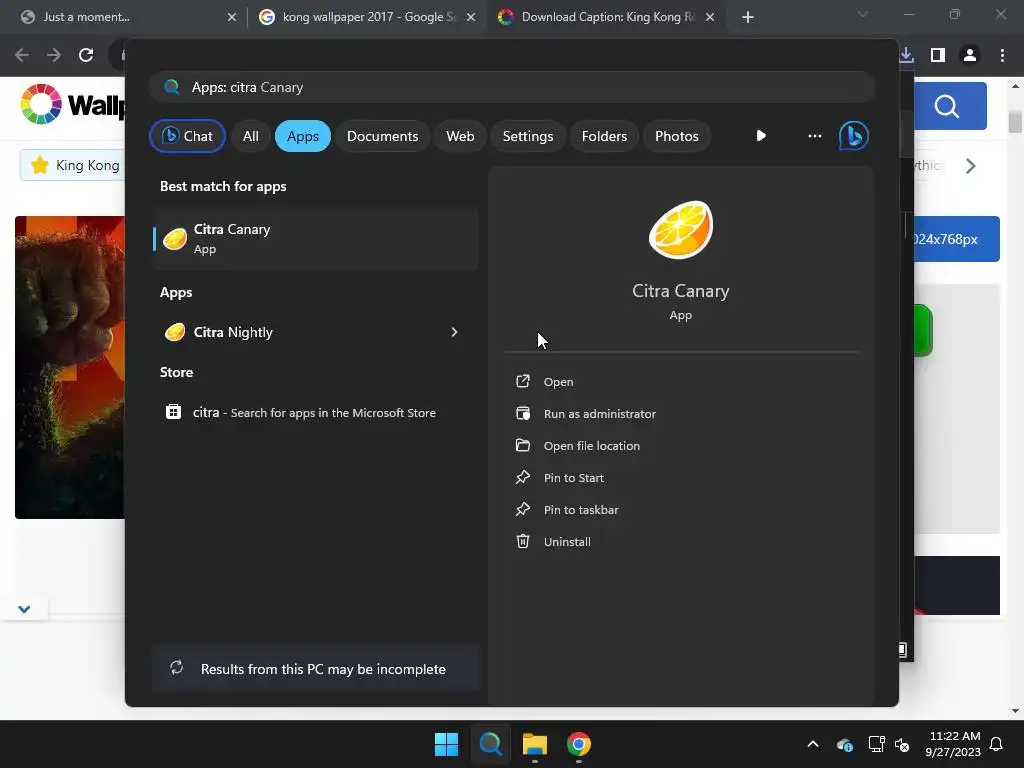
Task: Click the Pin to Start pin icon
Action: click(x=522, y=477)
